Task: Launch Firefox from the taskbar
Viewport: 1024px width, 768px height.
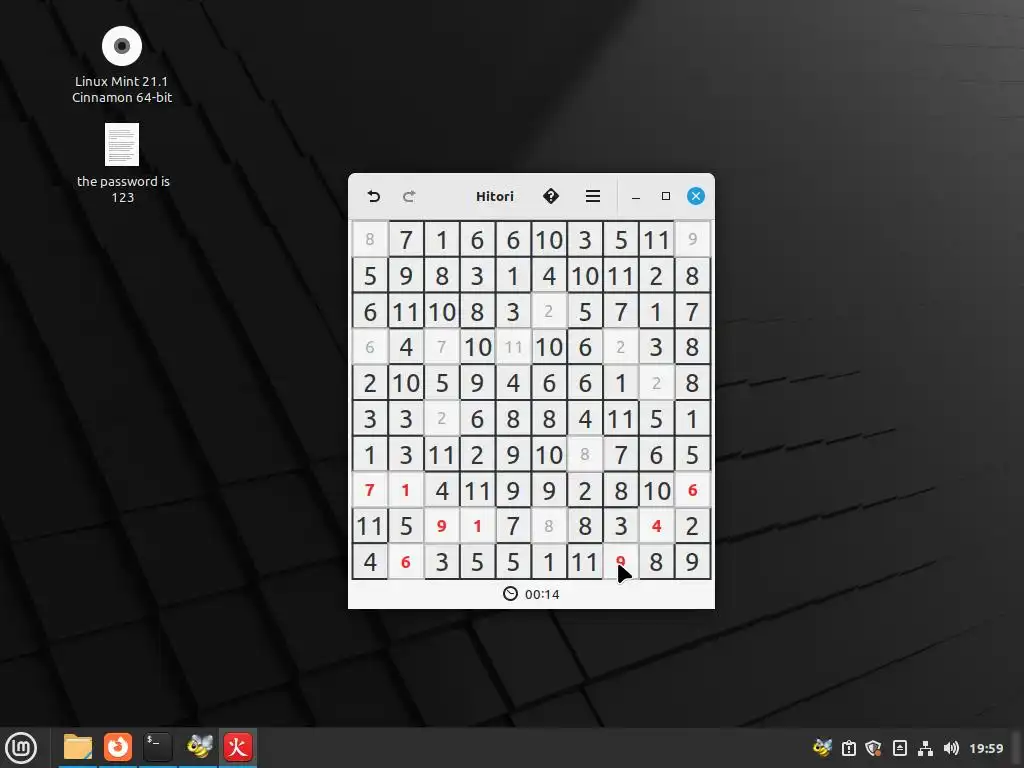Action: (118, 747)
